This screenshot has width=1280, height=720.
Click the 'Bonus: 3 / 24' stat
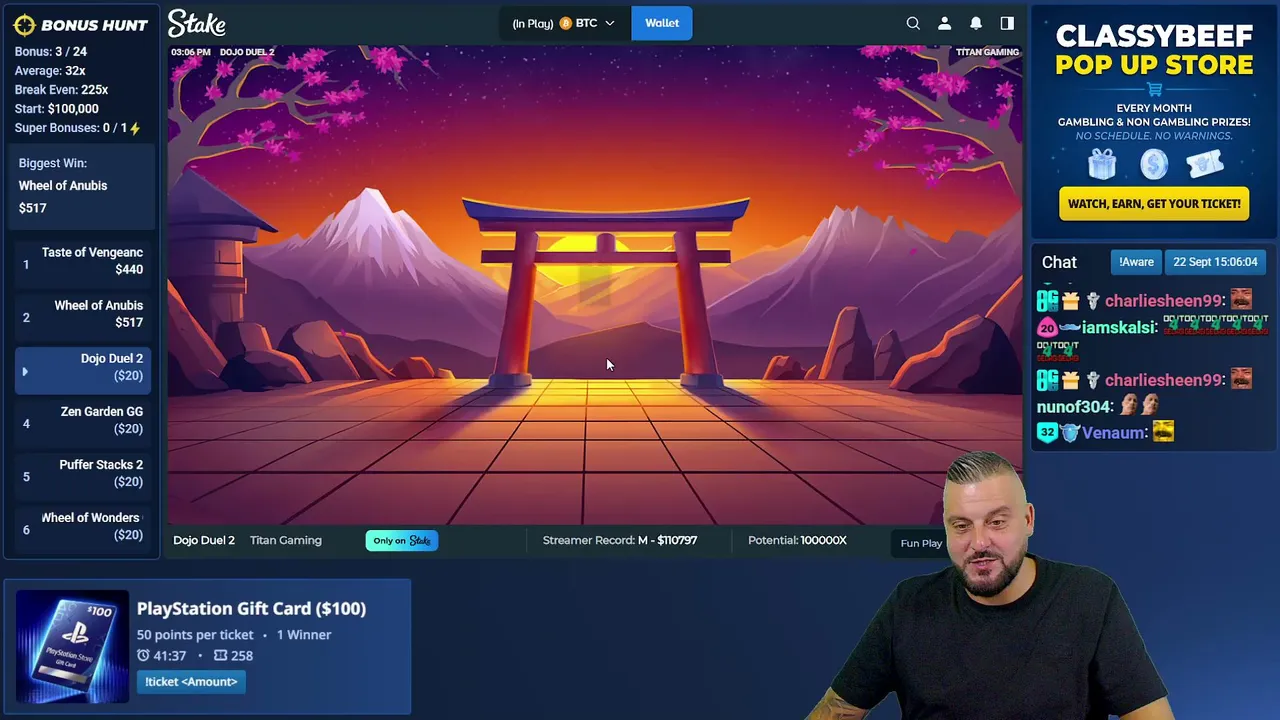pos(51,52)
